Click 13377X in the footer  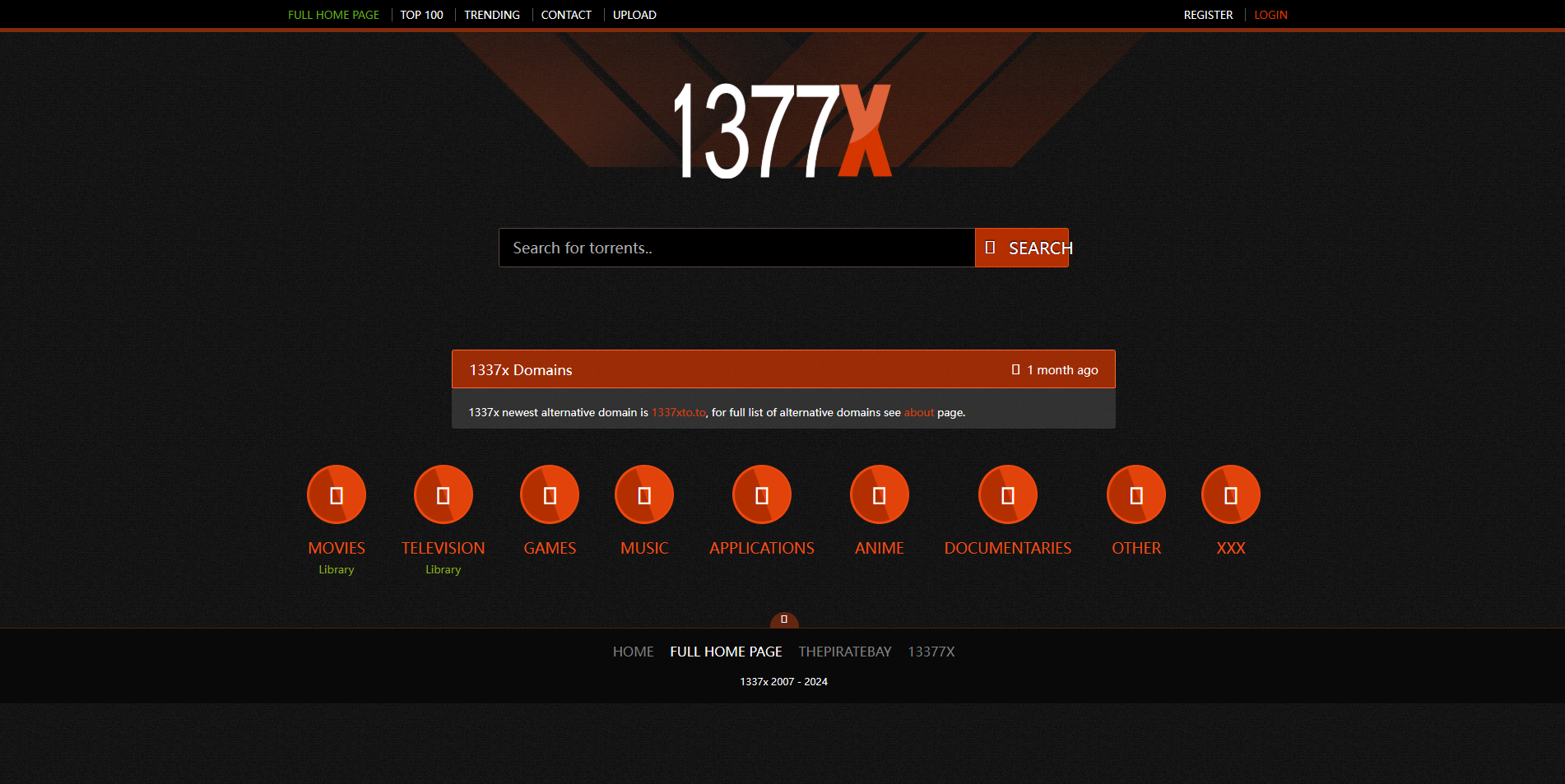click(x=931, y=652)
